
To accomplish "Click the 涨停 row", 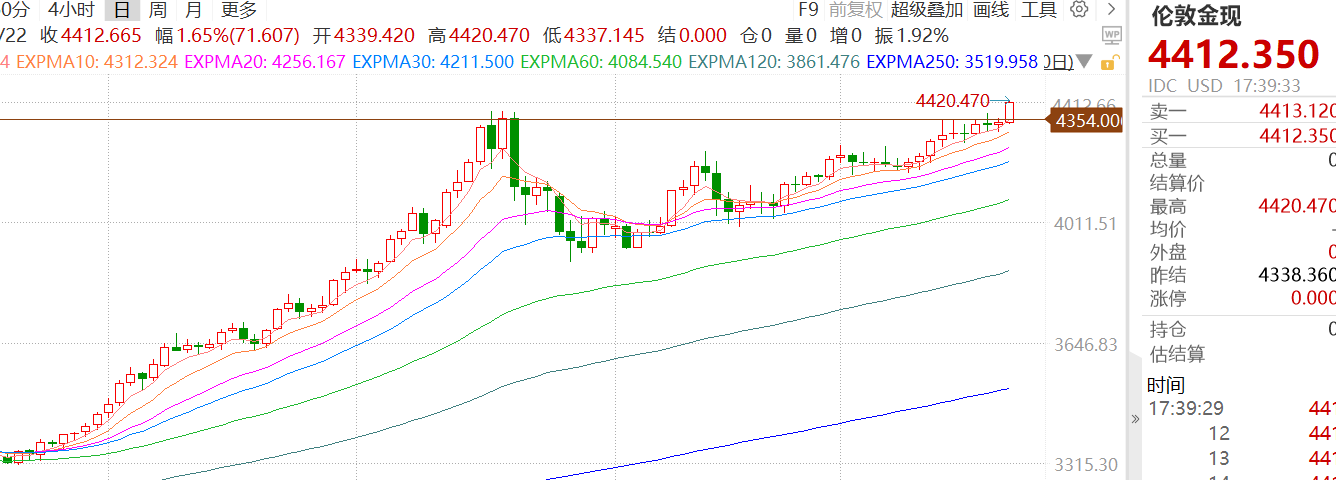I will [x=1240, y=298].
